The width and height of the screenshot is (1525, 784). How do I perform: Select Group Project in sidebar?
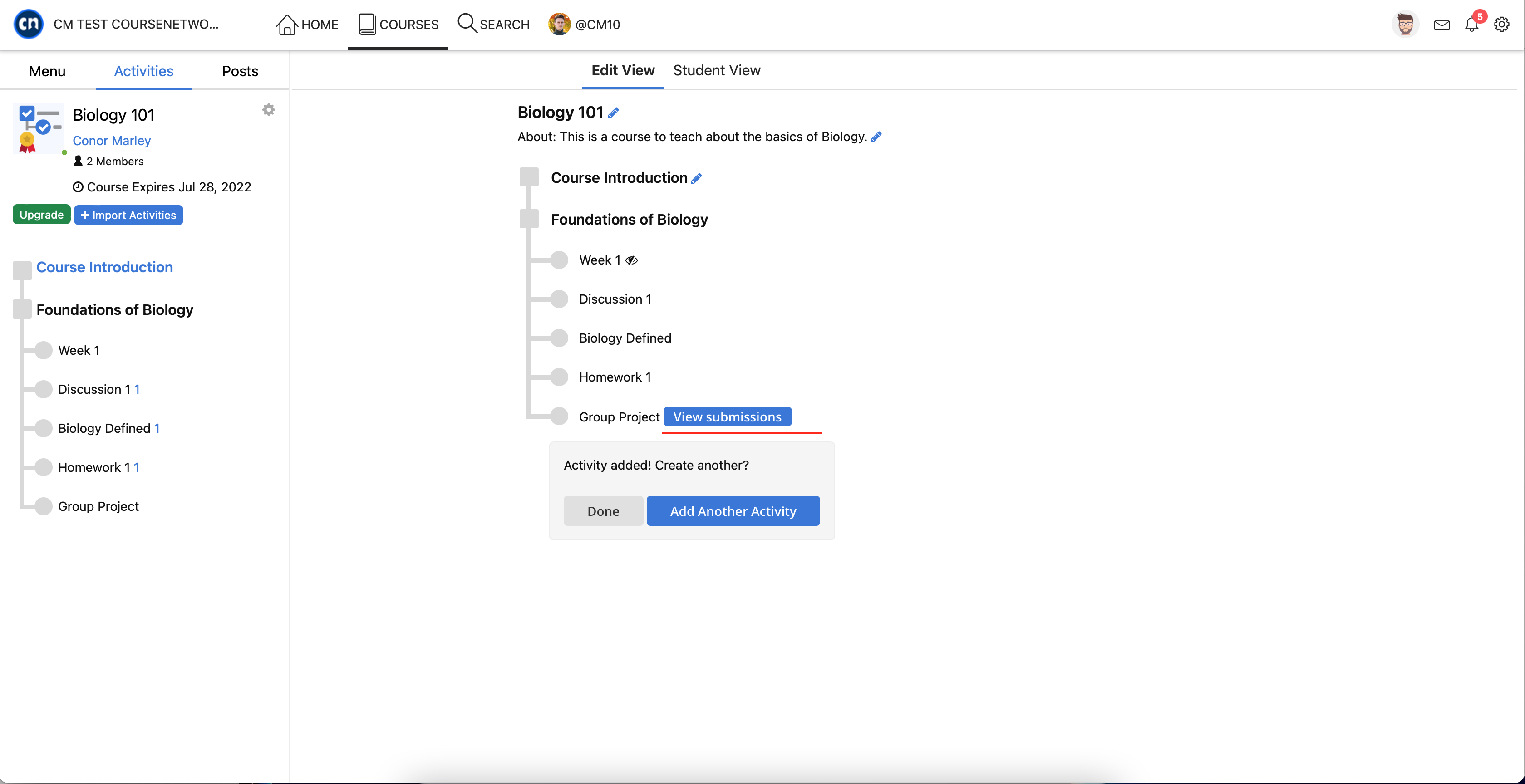tap(98, 506)
